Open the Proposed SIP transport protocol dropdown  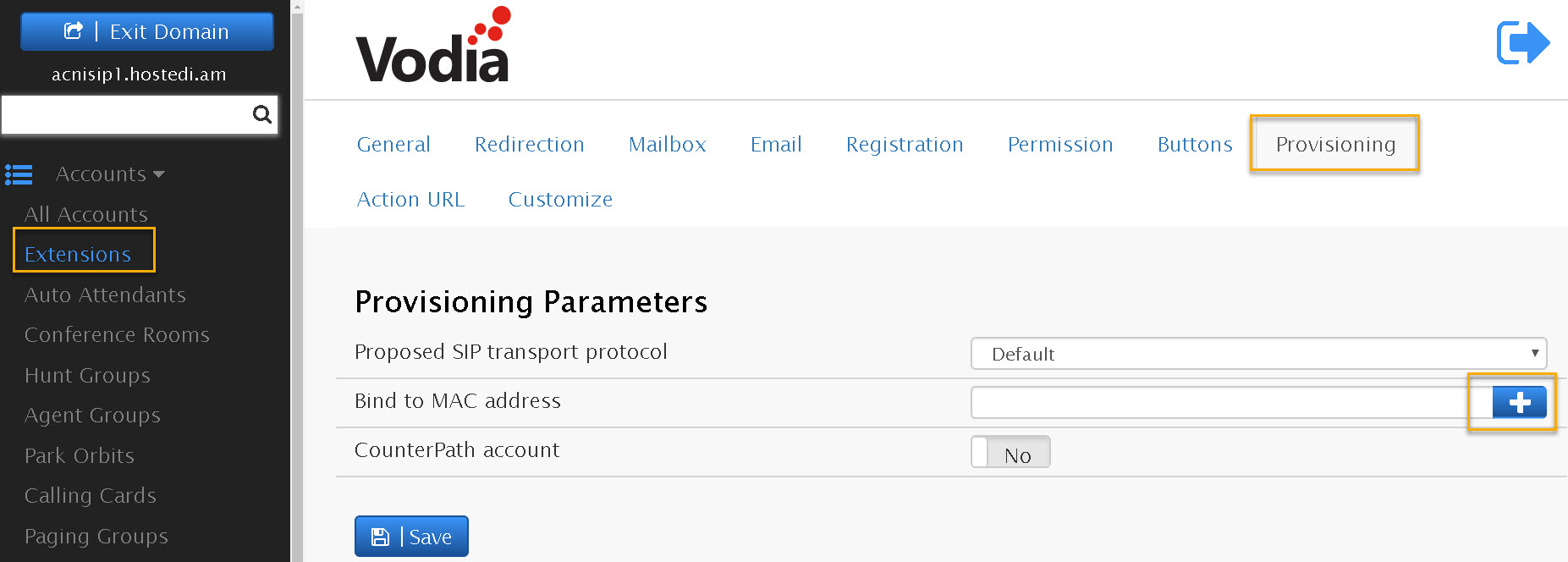tap(1258, 353)
